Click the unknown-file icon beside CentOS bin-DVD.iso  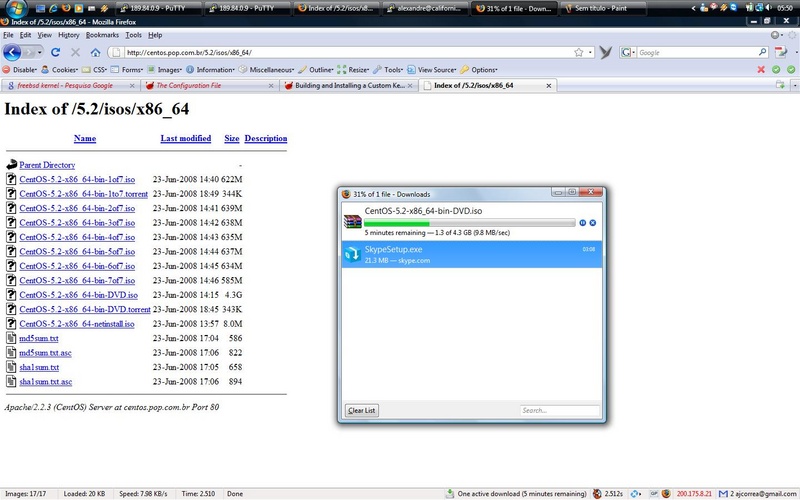tap(11, 294)
